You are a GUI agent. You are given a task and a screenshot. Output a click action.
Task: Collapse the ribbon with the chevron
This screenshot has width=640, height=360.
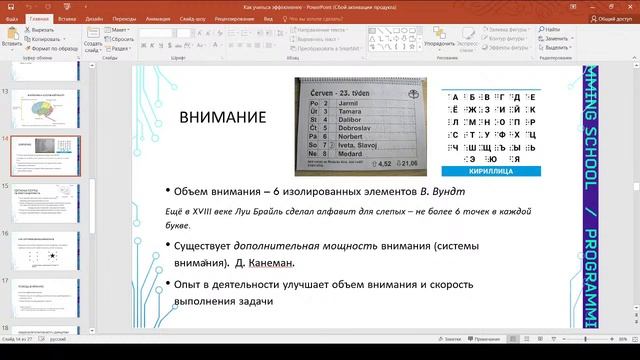point(635,58)
